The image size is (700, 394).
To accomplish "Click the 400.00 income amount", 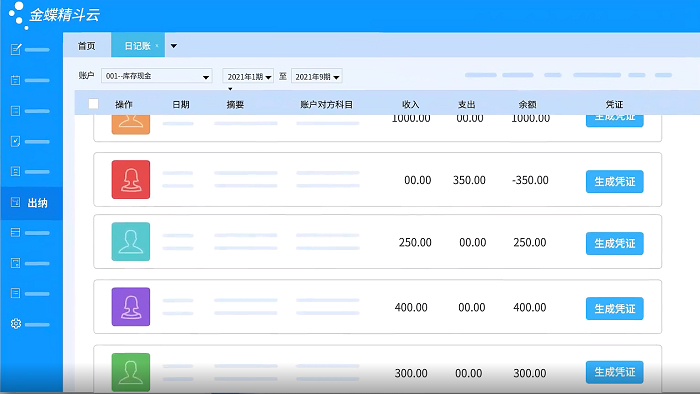I will point(411,307).
